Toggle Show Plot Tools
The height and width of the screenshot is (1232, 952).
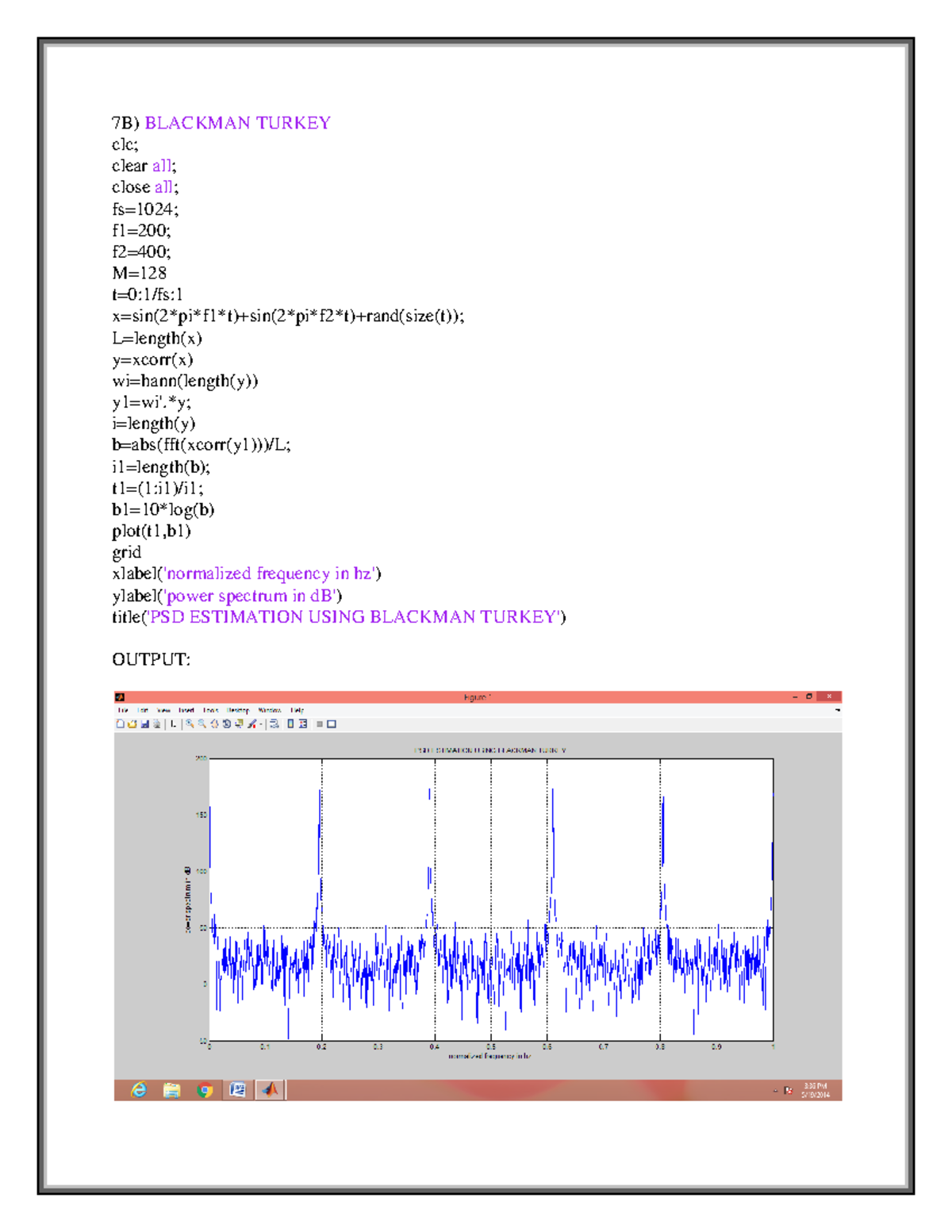coord(332,724)
